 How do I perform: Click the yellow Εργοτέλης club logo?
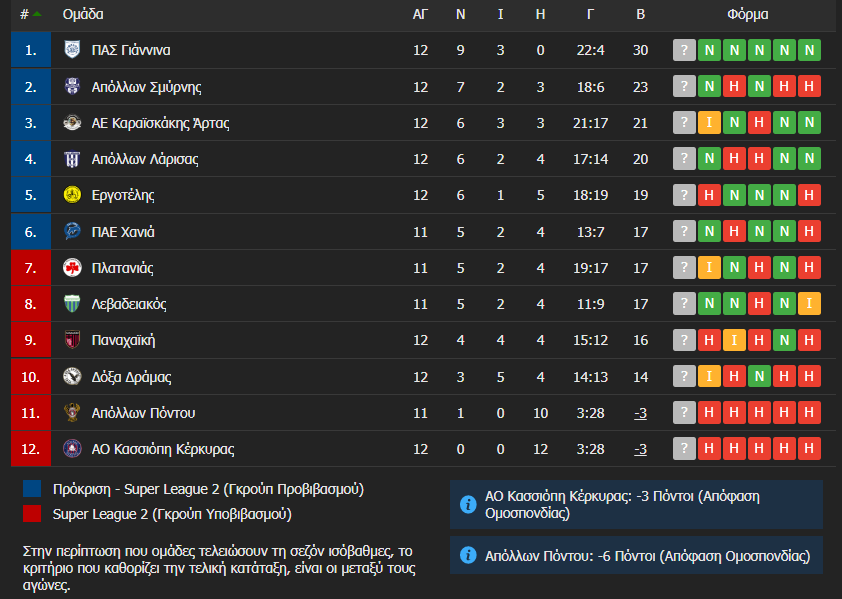72,195
